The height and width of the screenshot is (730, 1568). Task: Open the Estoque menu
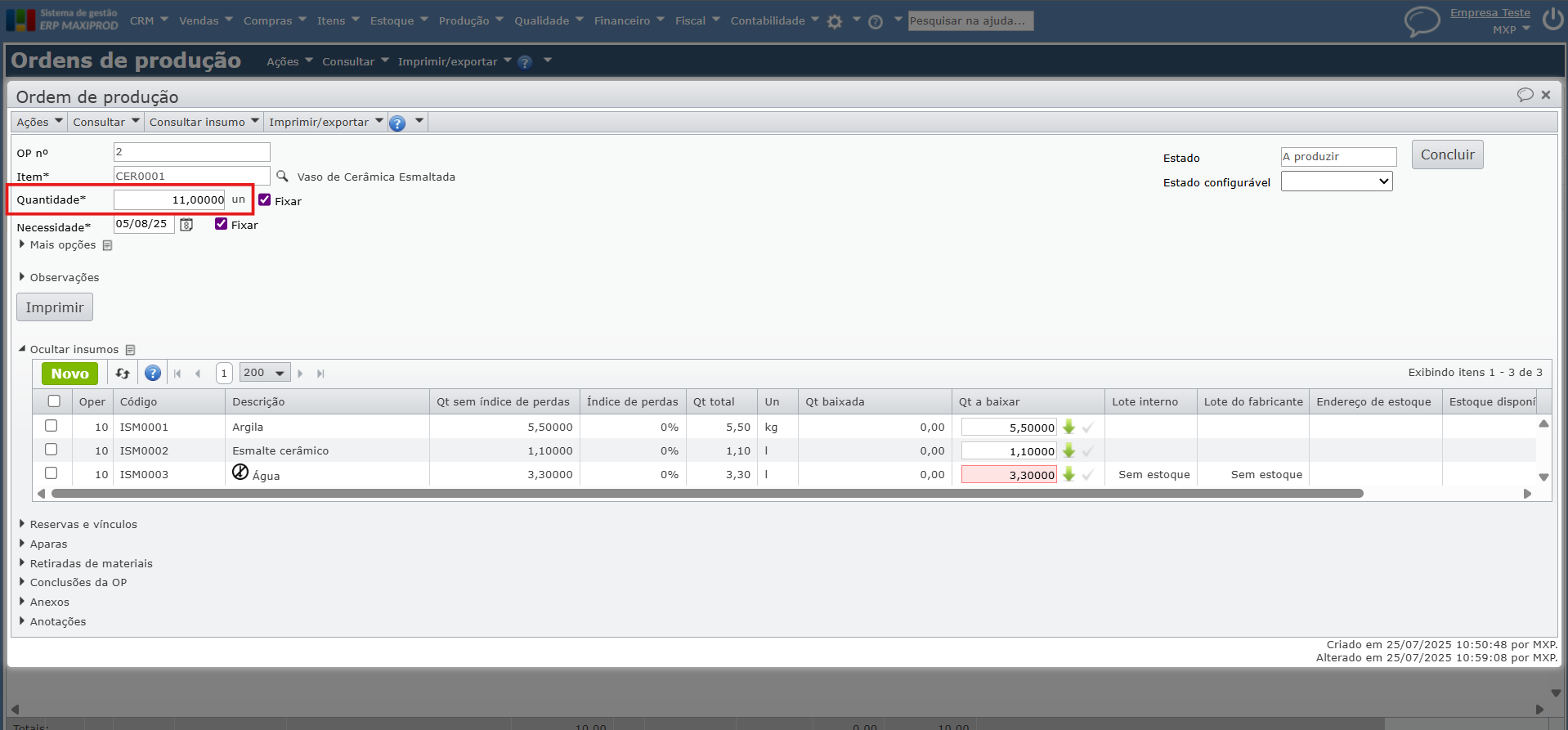pos(399,21)
